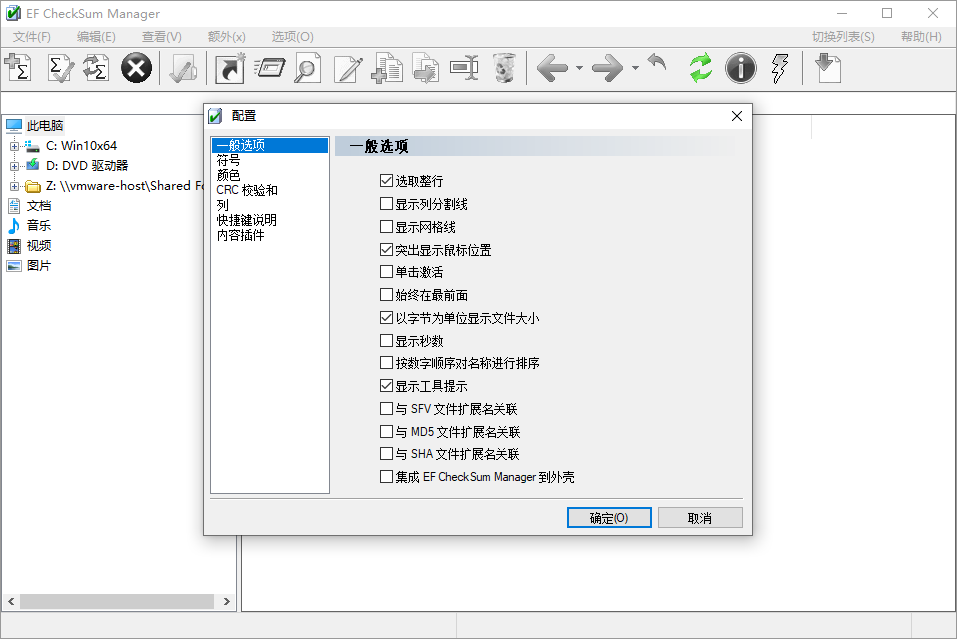957x639 pixels.
Task: Click the edit pencil-on-page icon
Action: [x=348, y=68]
